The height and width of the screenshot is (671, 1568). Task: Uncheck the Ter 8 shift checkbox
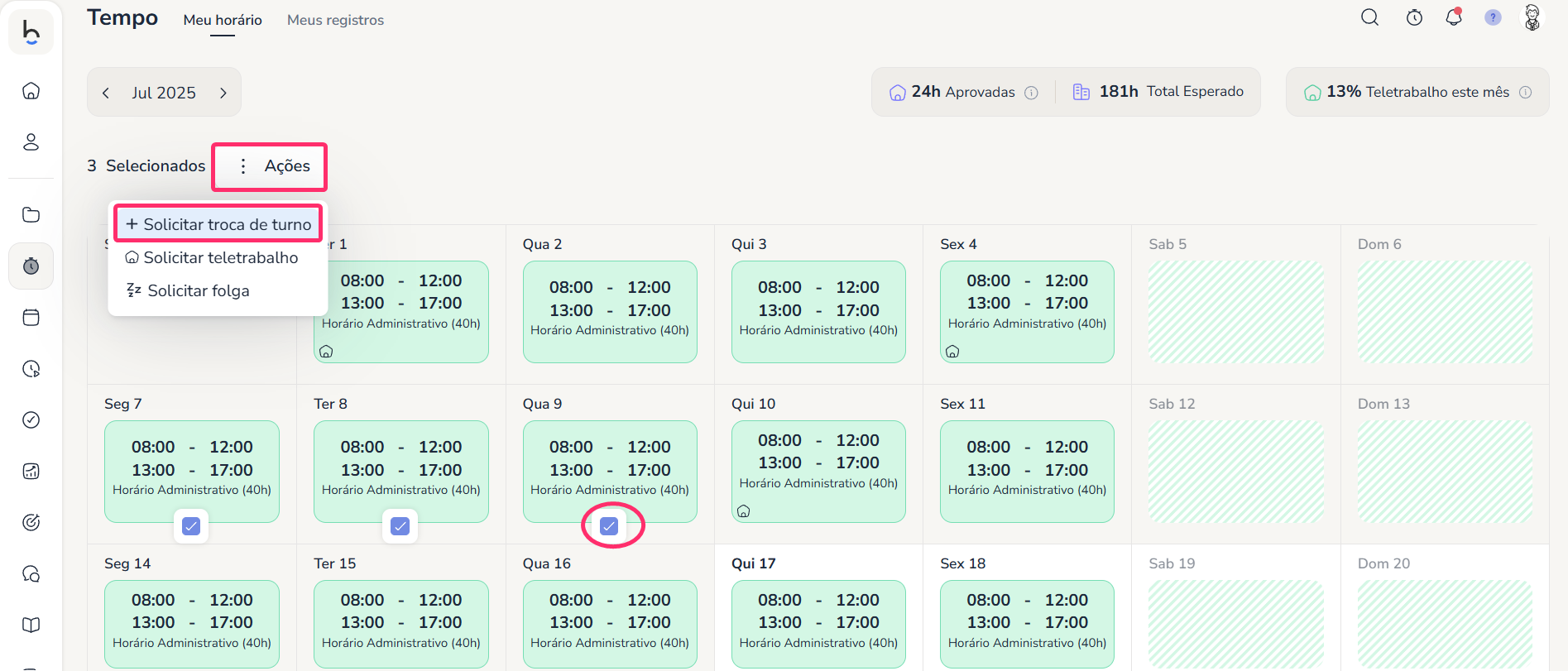tap(400, 526)
